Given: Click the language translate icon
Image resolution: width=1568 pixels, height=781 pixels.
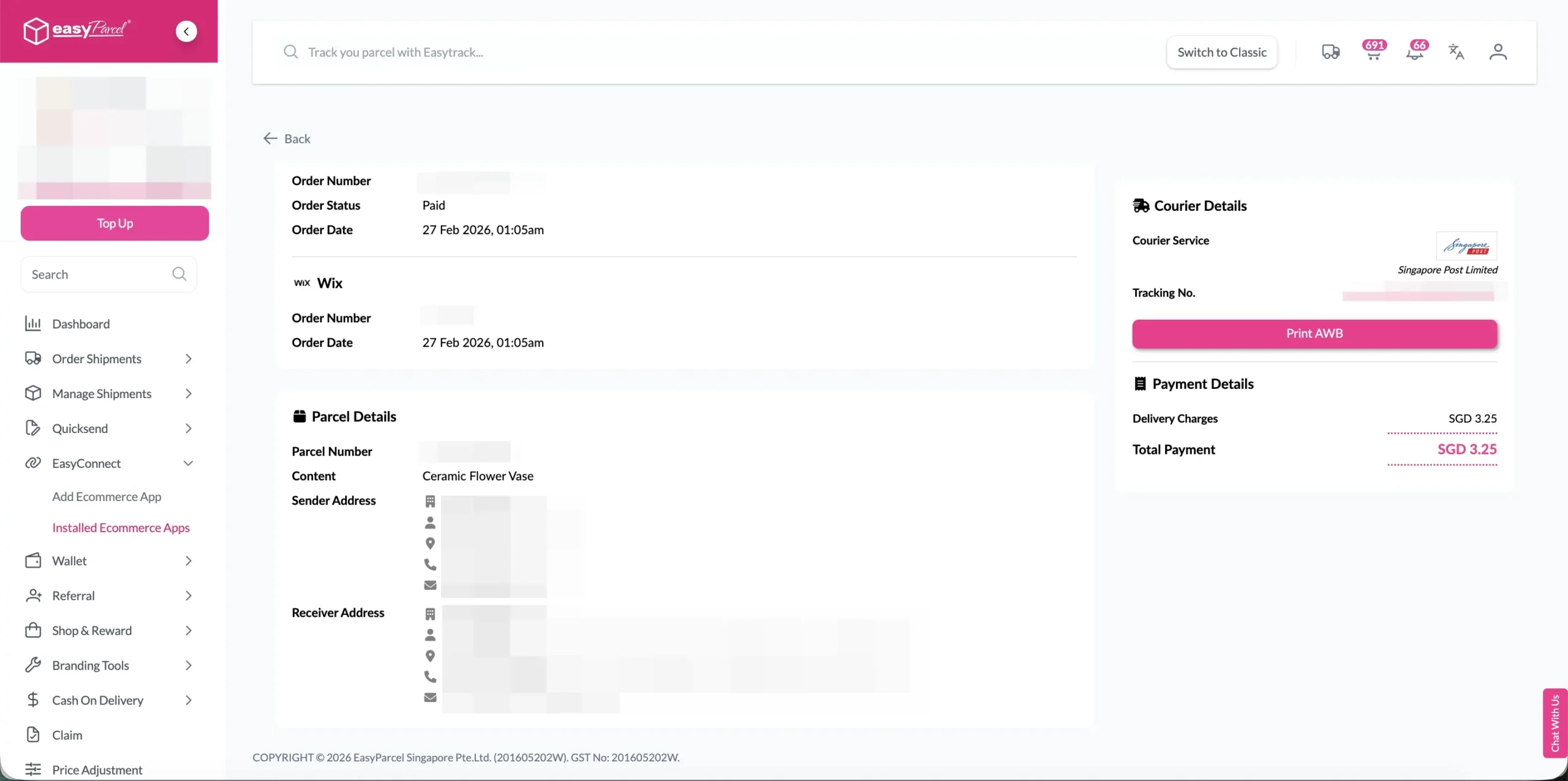Looking at the screenshot, I should click(1456, 52).
